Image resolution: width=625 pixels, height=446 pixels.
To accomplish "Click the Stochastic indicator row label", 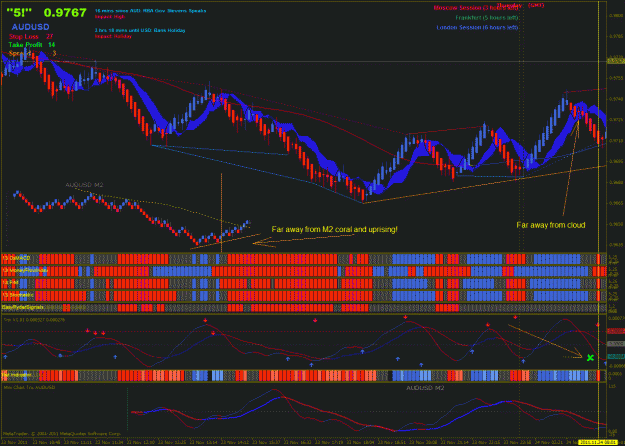I will click(18, 295).
